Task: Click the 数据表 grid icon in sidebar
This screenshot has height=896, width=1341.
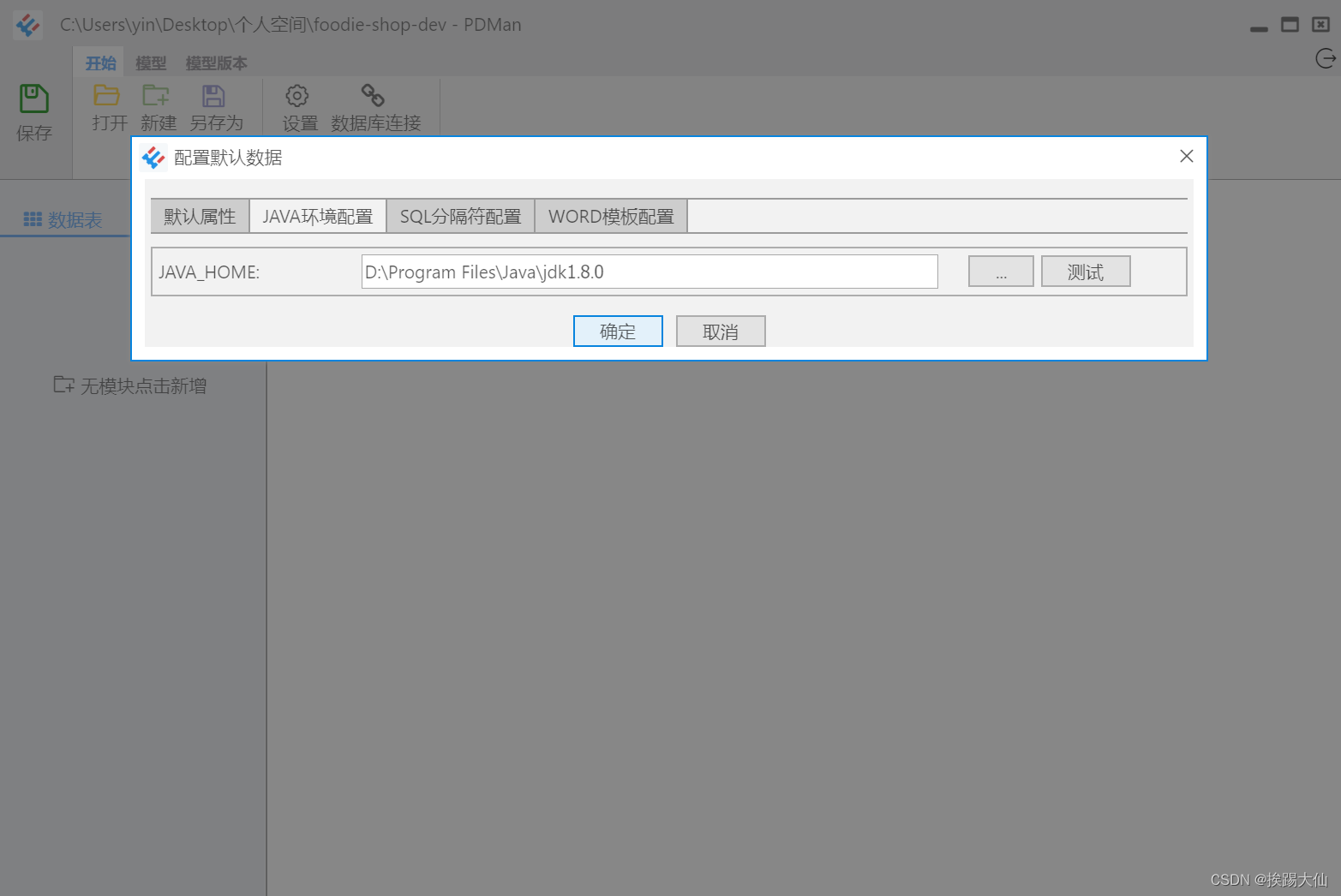Action: pos(33,219)
